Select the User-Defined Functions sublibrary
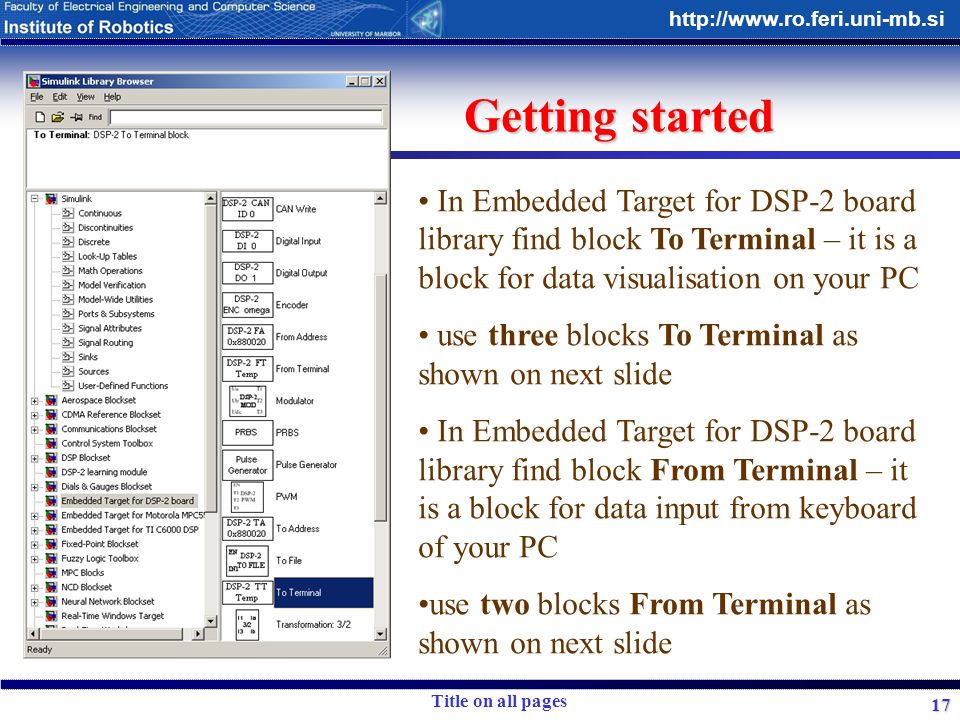The image size is (960, 720). click(123, 386)
